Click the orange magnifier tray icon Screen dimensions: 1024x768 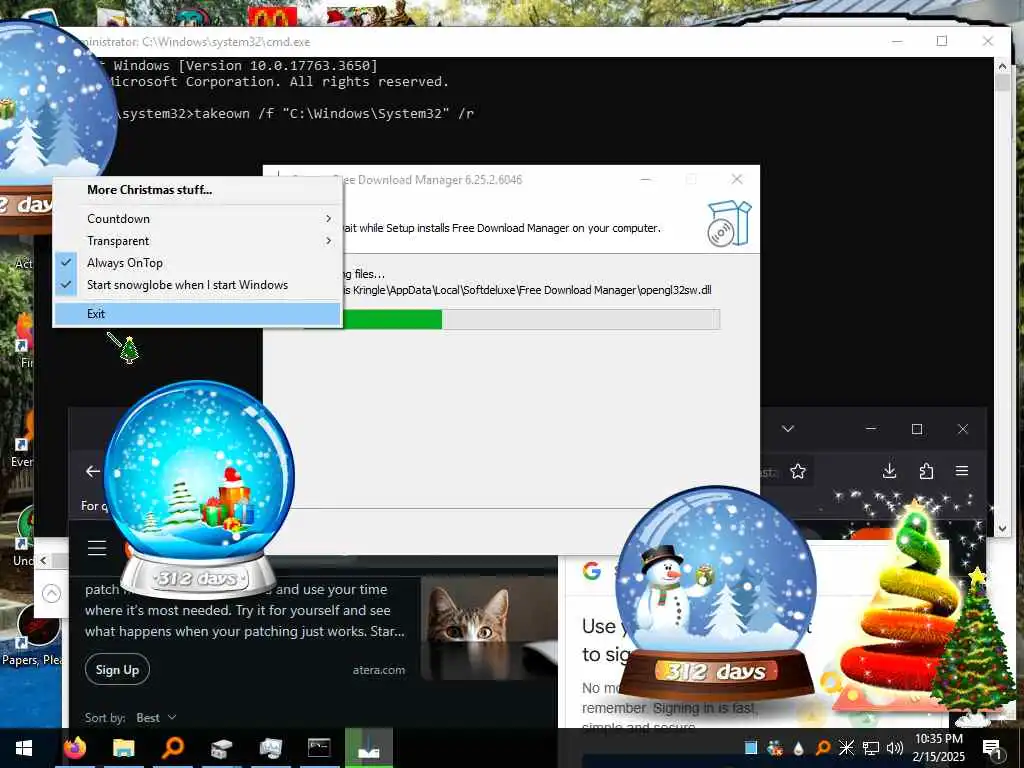coord(823,748)
